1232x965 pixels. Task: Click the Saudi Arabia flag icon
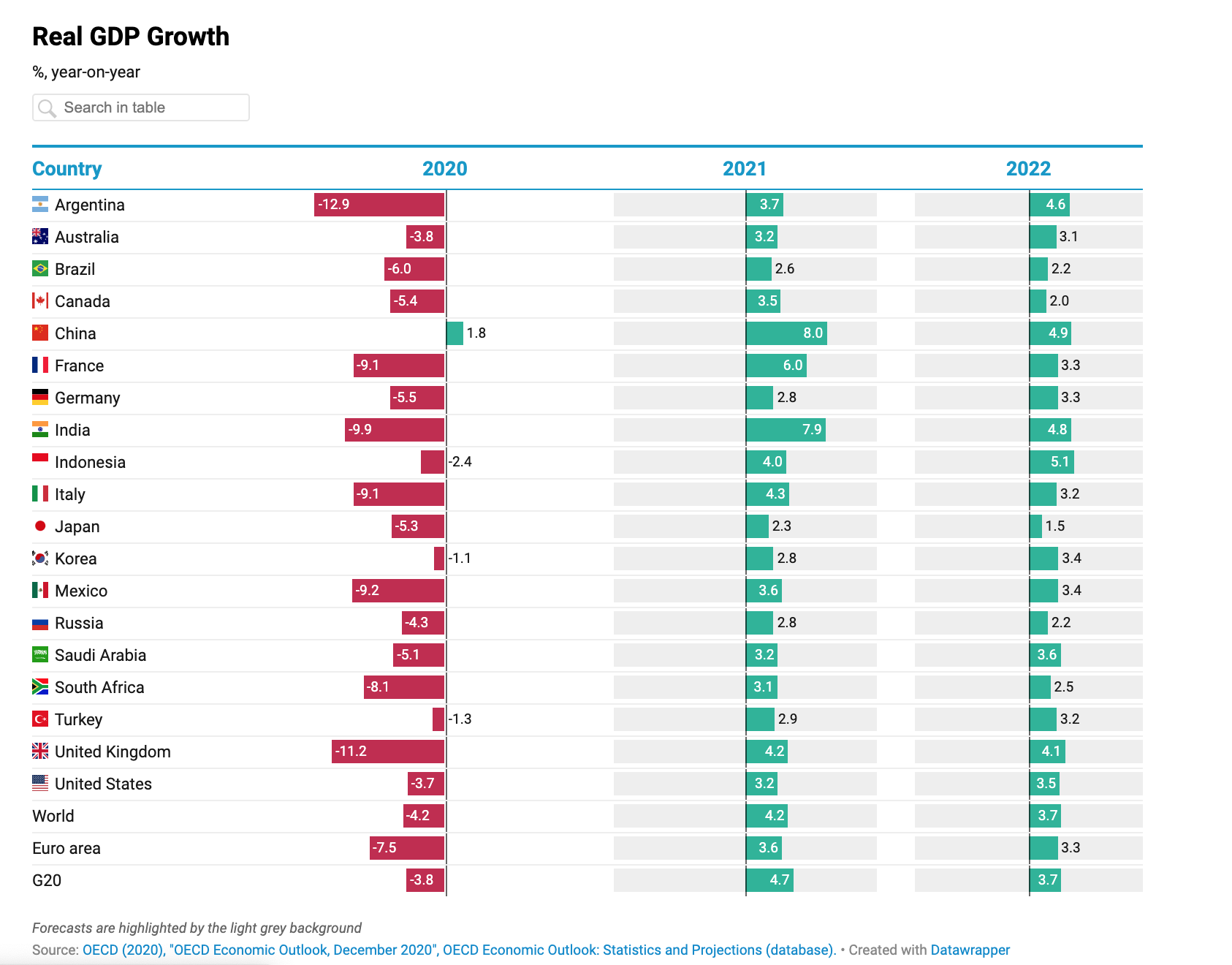[x=40, y=655]
